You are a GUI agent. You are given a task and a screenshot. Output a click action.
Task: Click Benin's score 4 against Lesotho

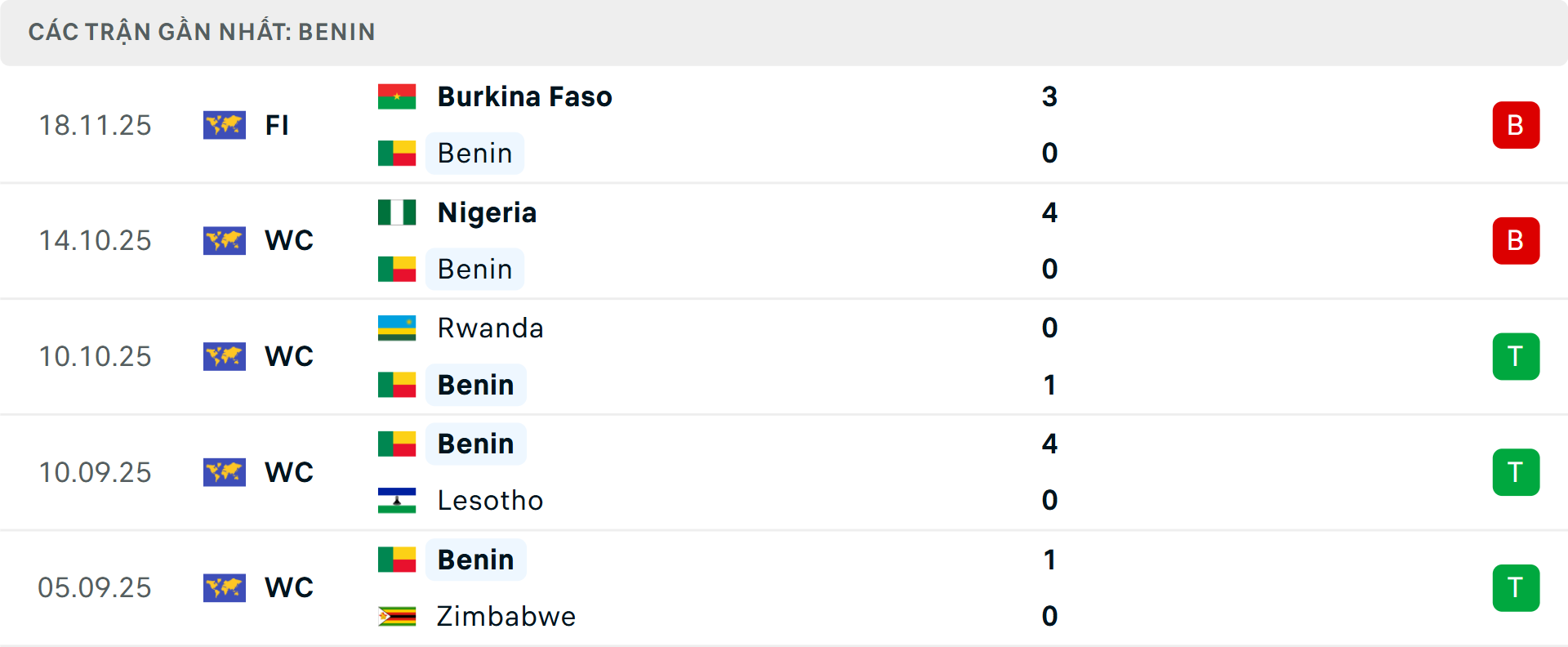(x=1049, y=444)
